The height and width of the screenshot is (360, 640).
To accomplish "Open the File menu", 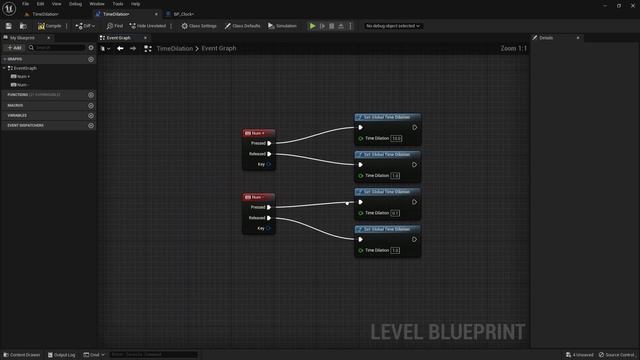I will tap(25, 4).
